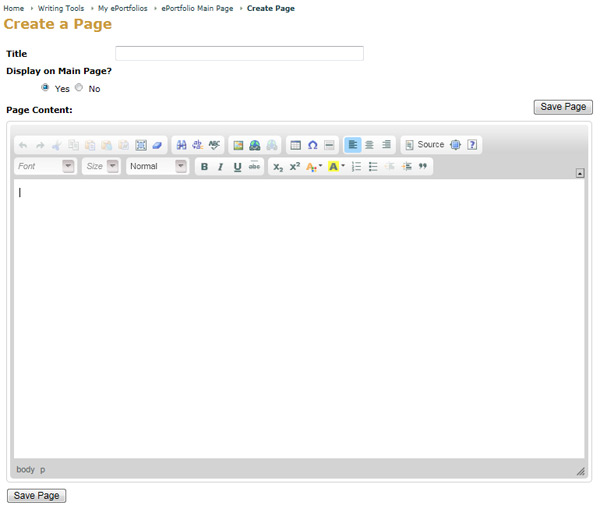Maximize the editor with the maximize icon

(x=455, y=145)
